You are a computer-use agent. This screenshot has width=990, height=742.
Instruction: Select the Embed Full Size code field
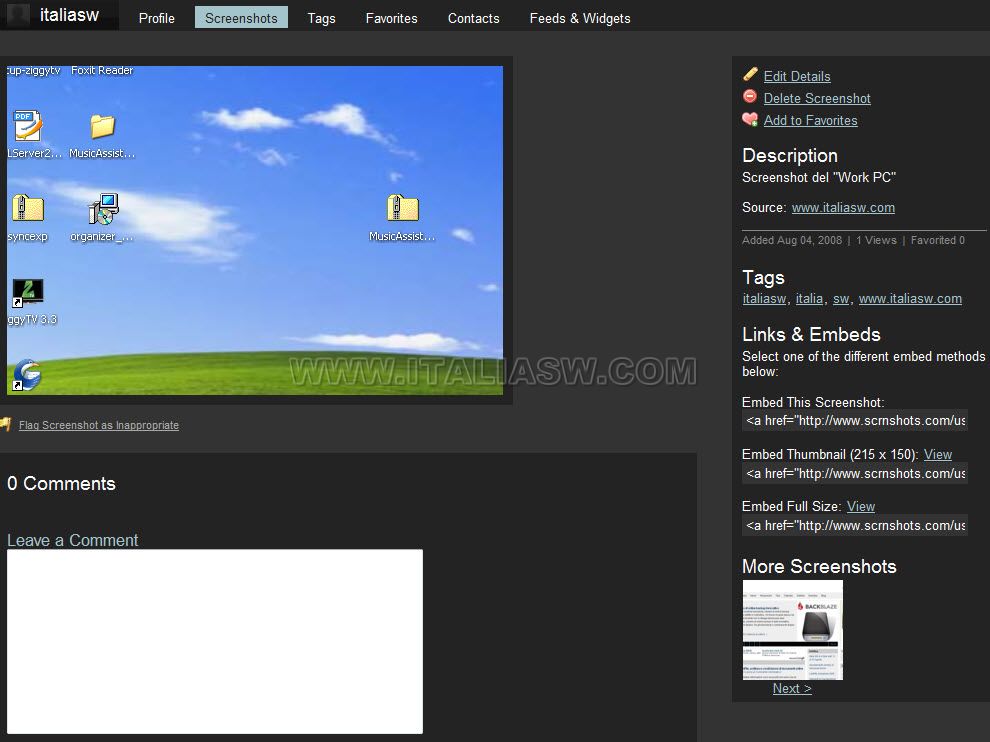(x=855, y=525)
